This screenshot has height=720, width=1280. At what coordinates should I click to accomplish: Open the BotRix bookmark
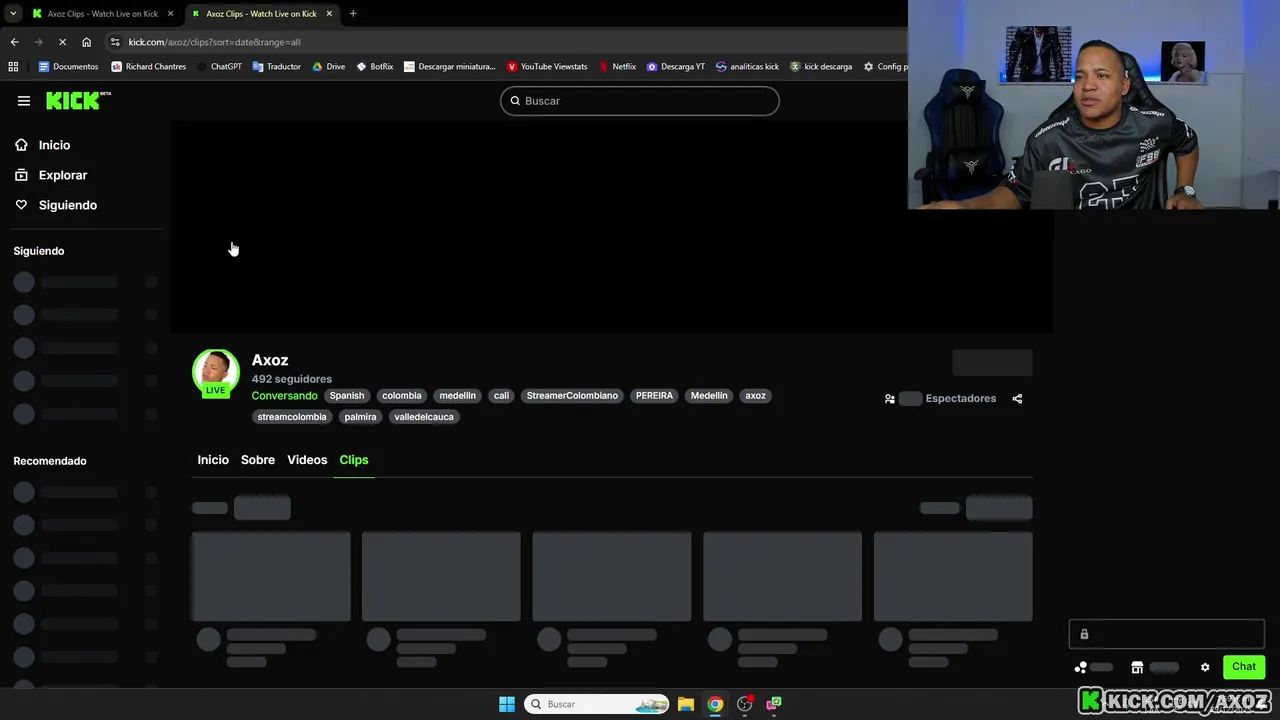[x=374, y=67]
